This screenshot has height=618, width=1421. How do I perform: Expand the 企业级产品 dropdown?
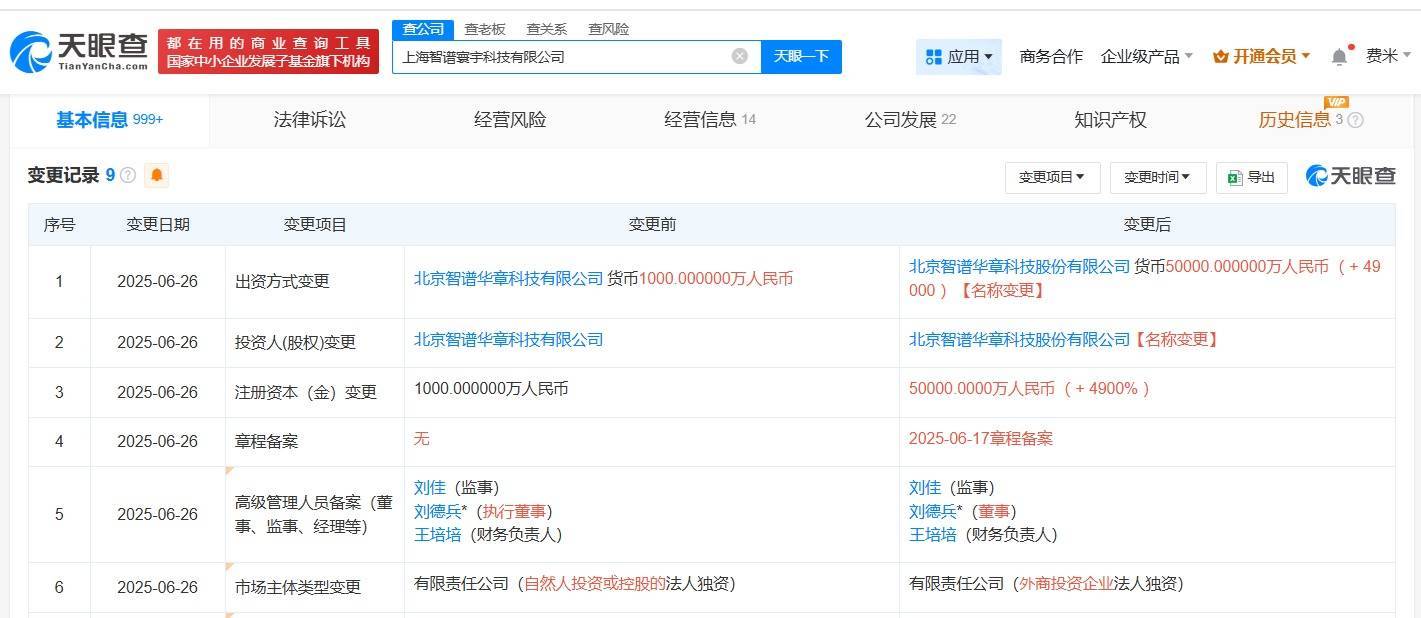click(x=1146, y=56)
